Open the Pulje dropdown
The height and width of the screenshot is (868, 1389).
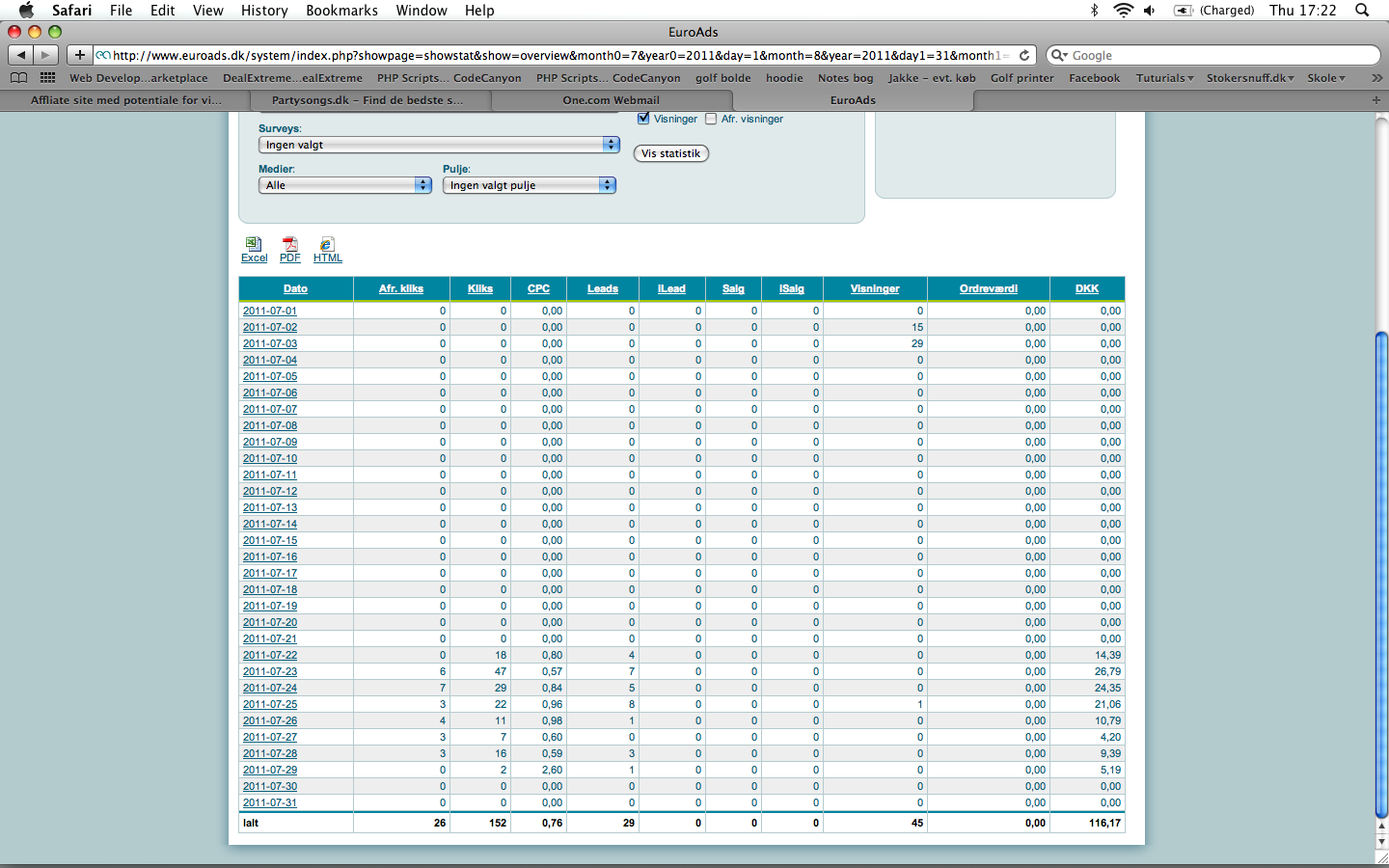529,185
